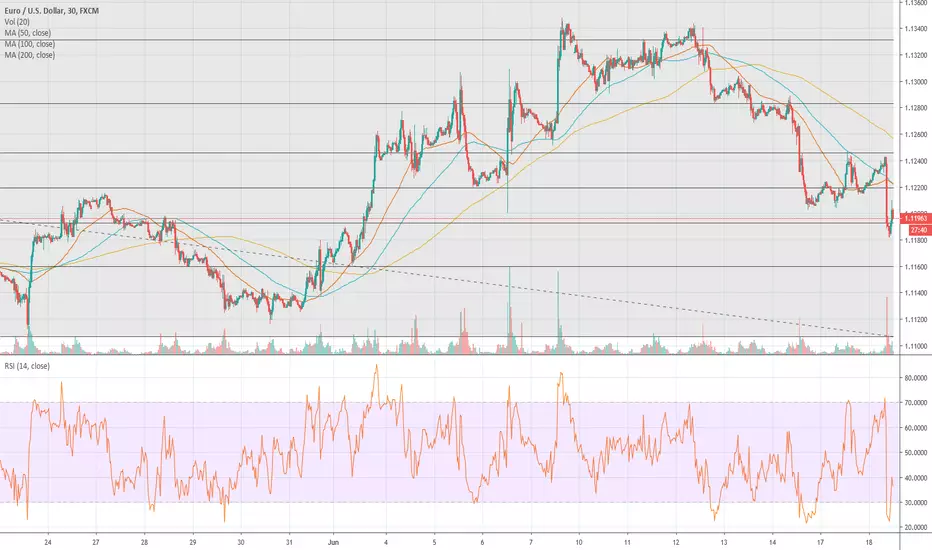Click the red 1.11963 current price tag
Viewport: 932px width, 550px height.
(x=916, y=218)
